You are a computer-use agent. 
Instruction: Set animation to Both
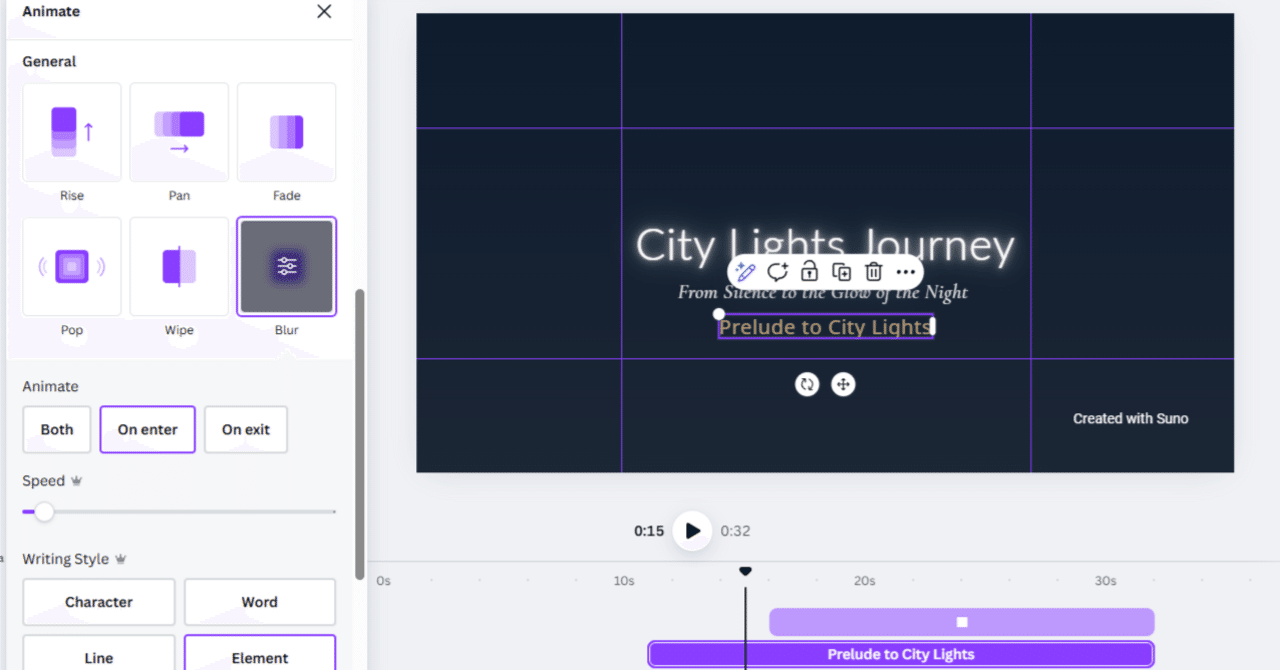click(x=57, y=429)
